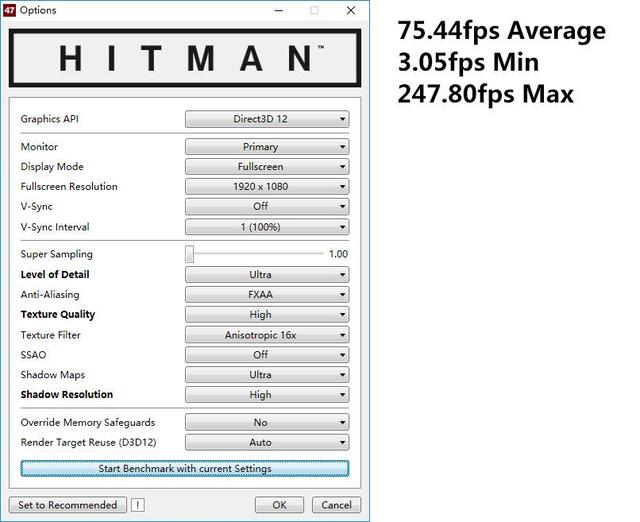640x522 pixels.
Task: Change the Texture Quality dropdown
Action: click(x=267, y=315)
